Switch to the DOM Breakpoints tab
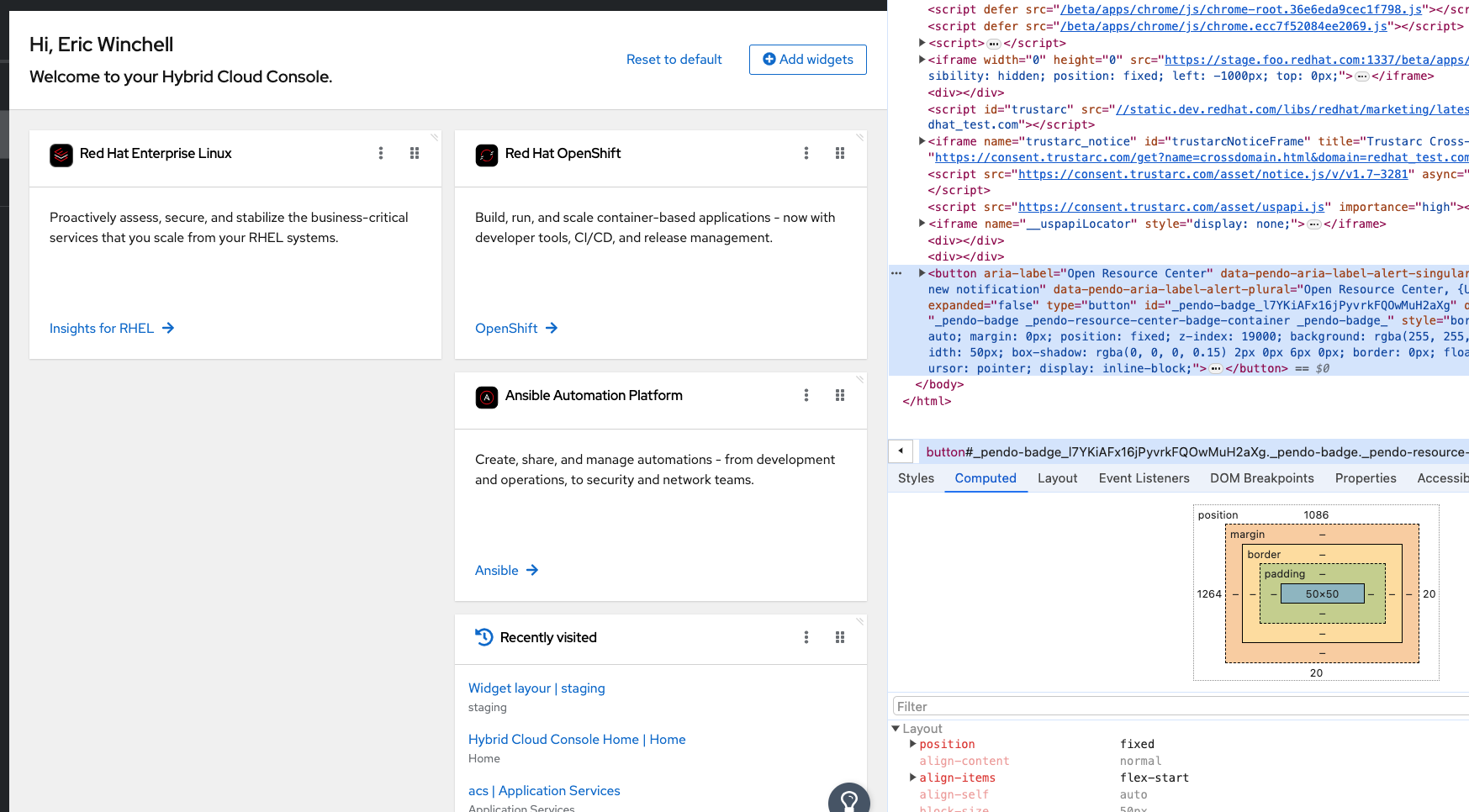The image size is (1469, 812). coord(1262,478)
